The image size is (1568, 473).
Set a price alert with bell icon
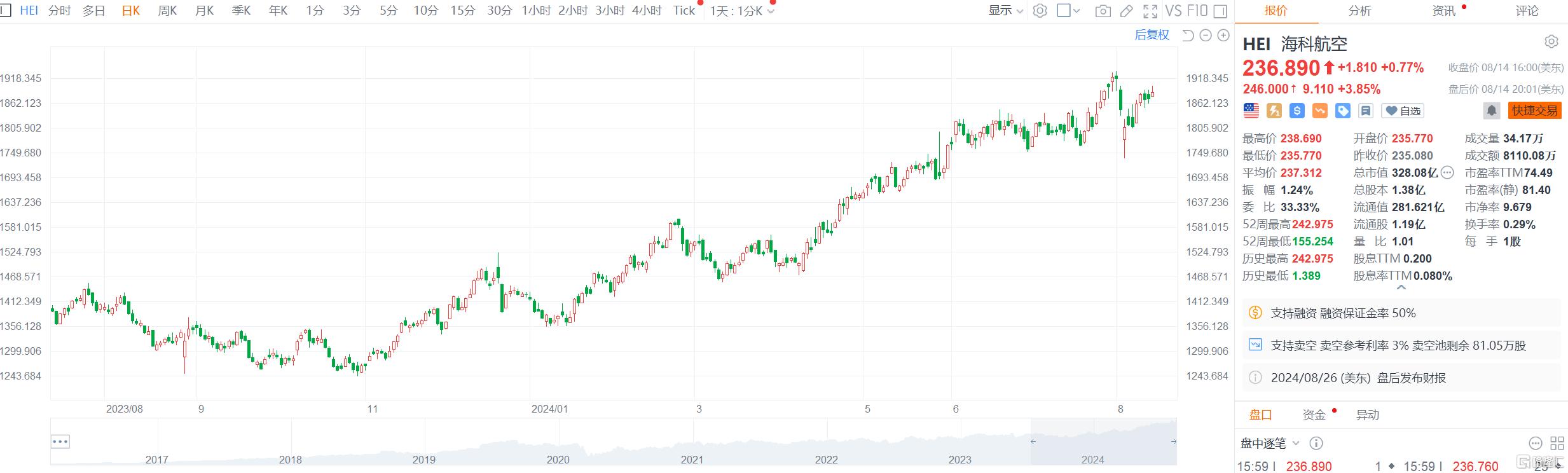pos(1492,111)
